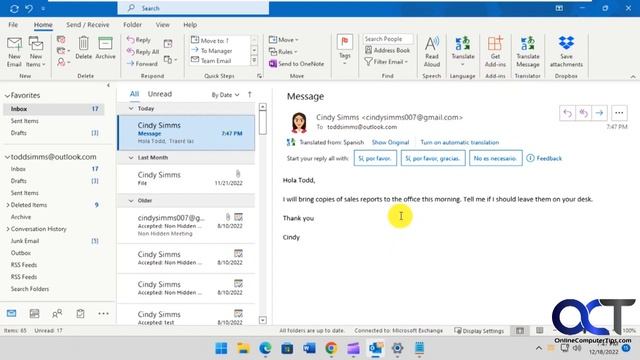
Task: Open the Tags flag button
Action: click(x=344, y=50)
